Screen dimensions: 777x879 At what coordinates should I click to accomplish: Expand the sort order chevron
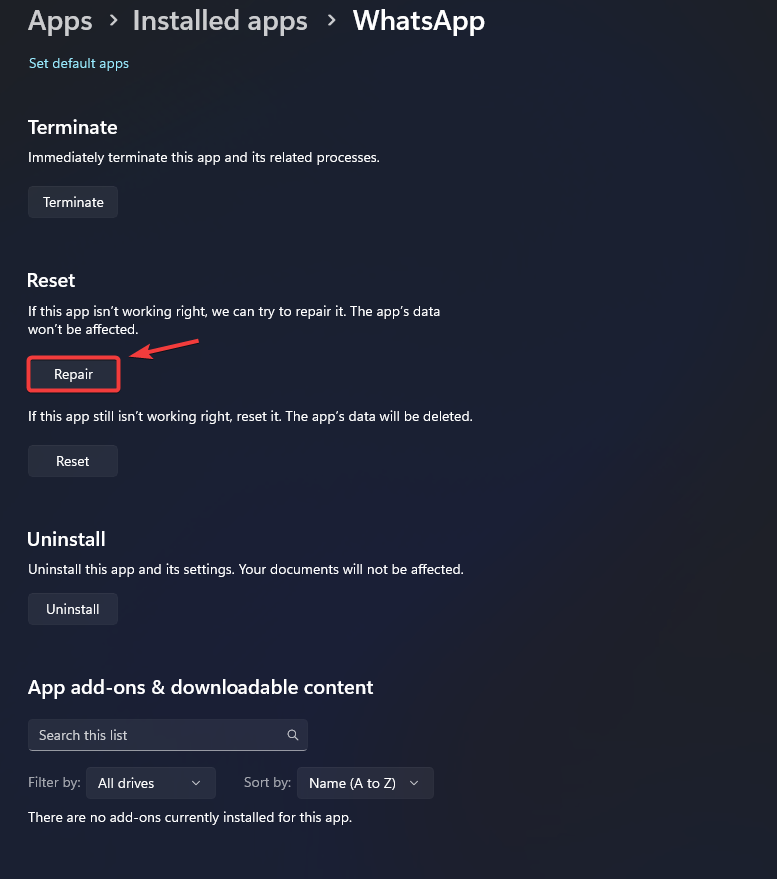(414, 782)
